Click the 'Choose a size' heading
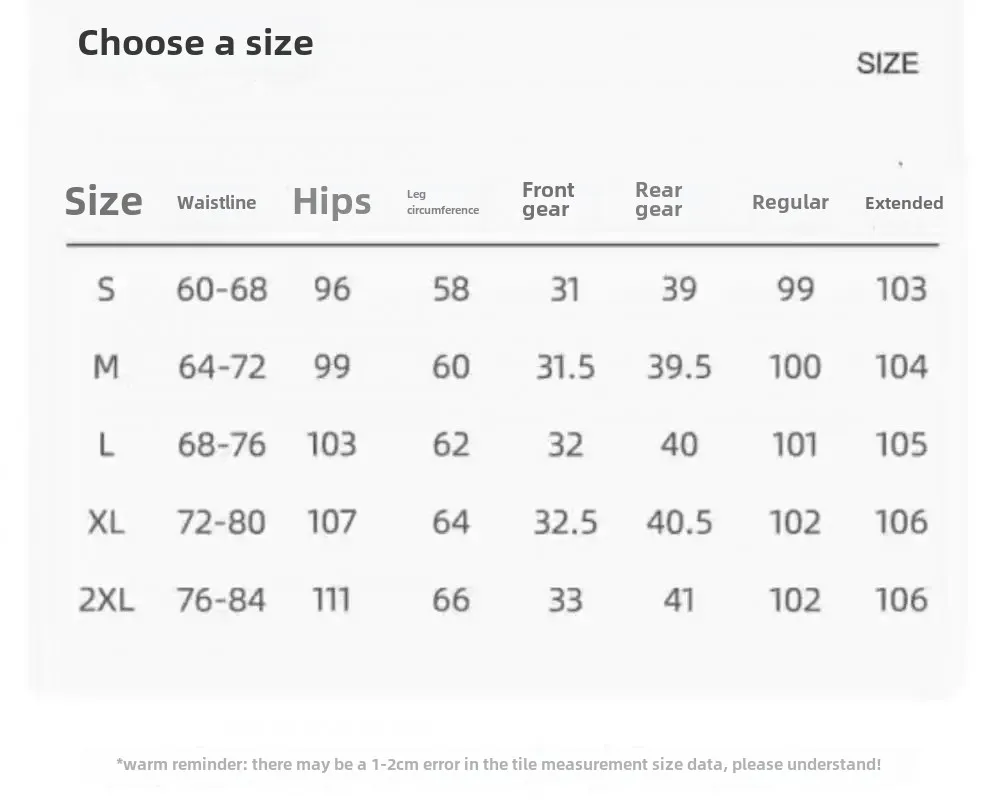990x809 pixels. pyautogui.click(x=195, y=44)
